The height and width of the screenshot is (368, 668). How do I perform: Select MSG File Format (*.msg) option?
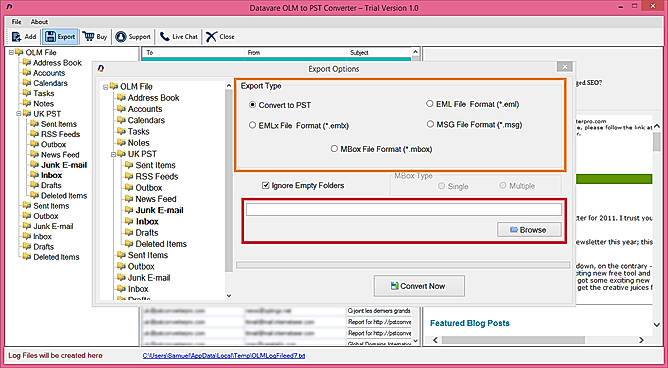coord(430,124)
